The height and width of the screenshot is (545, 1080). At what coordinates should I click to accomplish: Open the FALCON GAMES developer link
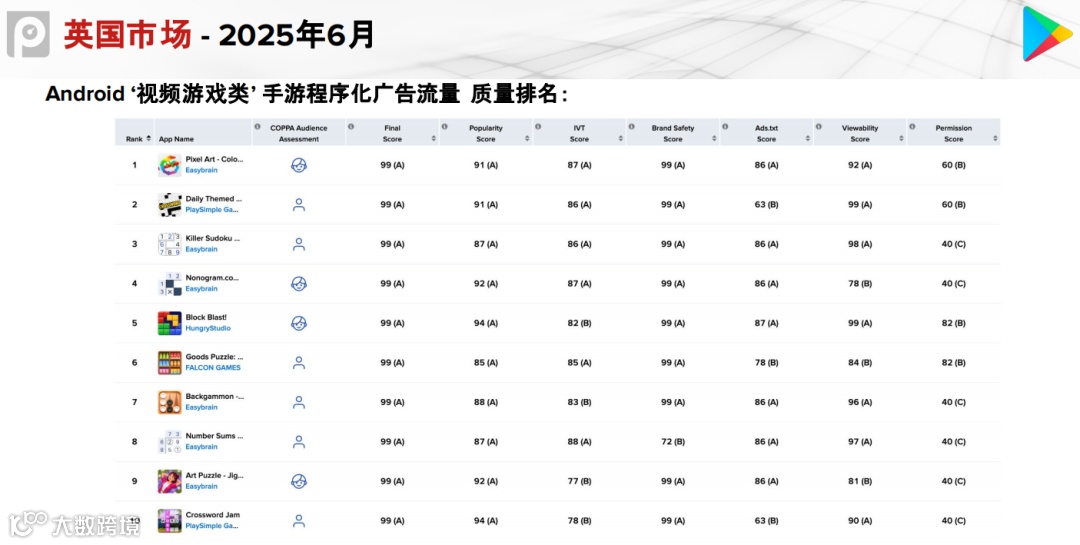pos(213,368)
